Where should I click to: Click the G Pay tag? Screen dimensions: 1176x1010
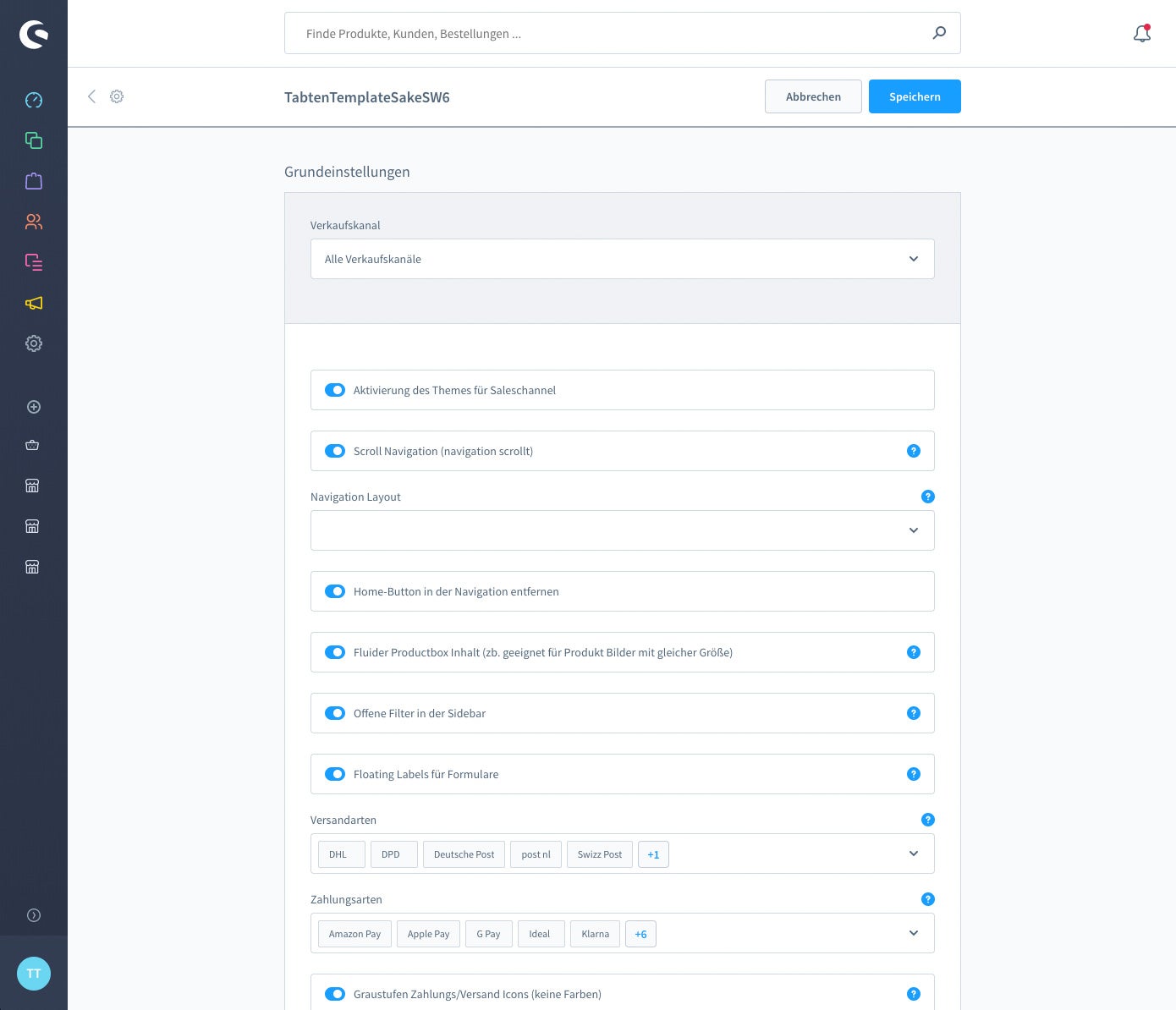(489, 934)
